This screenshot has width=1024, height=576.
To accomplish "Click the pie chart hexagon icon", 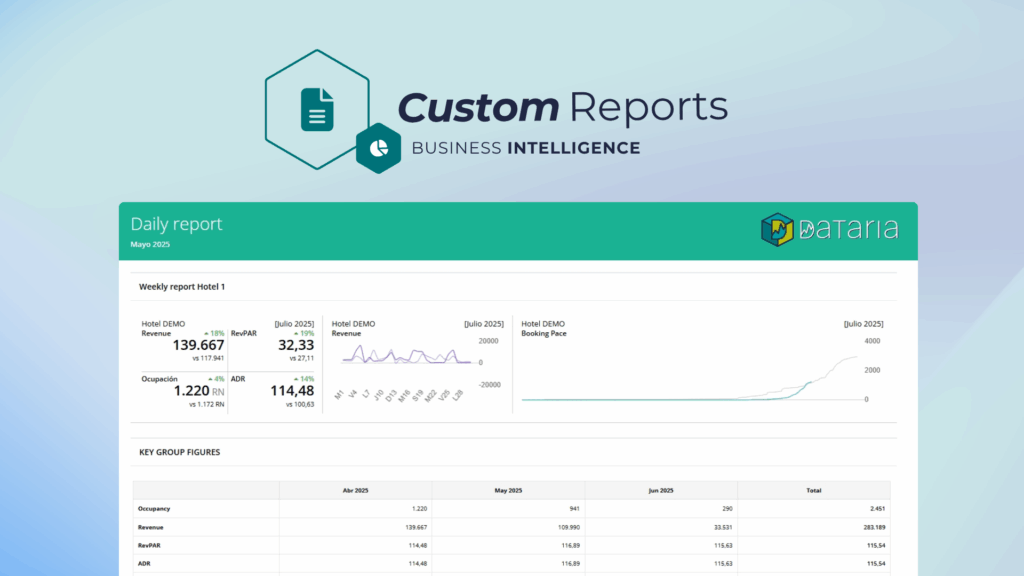I will click(379, 148).
